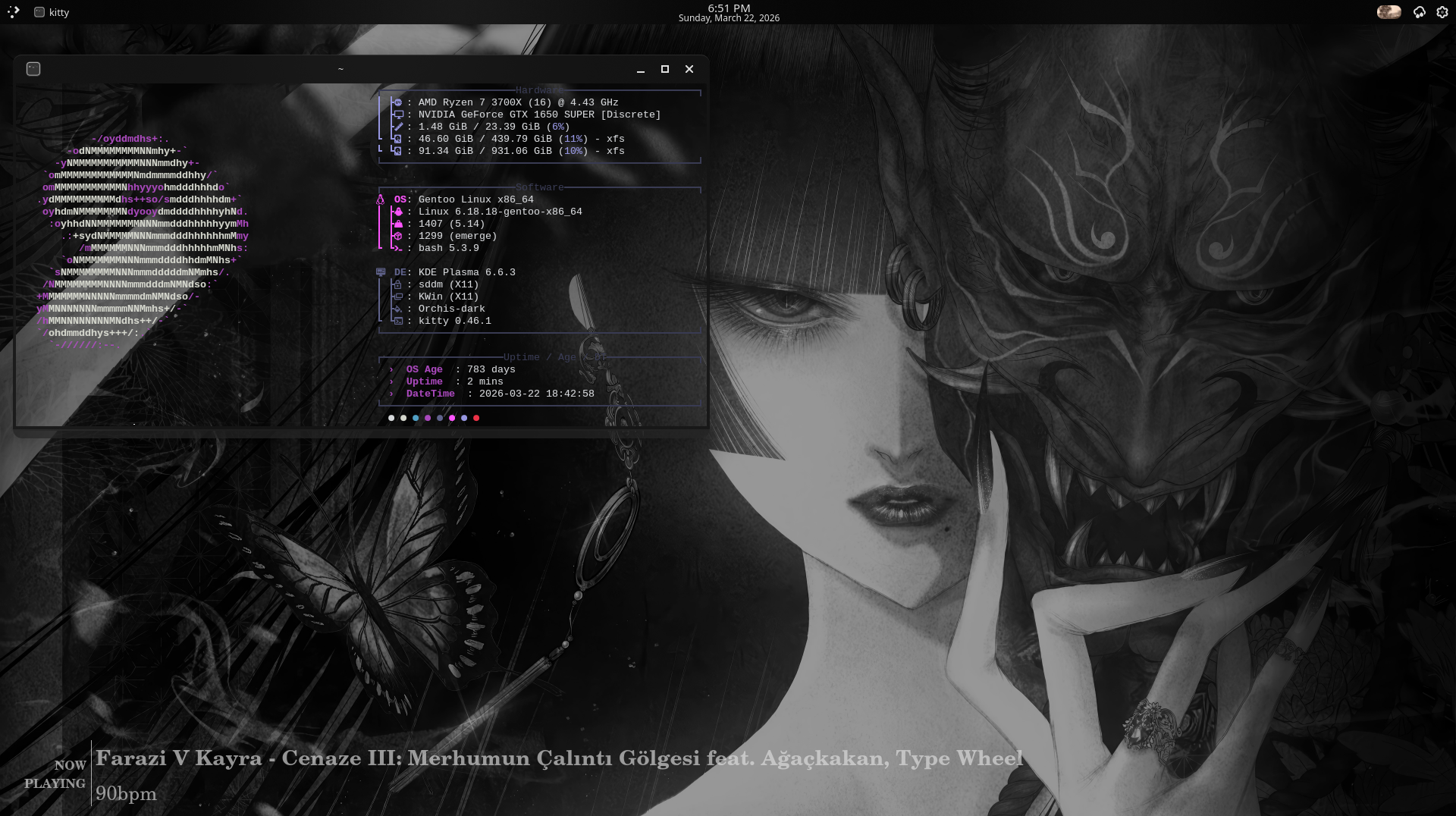Click the text 'KDE Plasma 6.6.3'
The width and height of the screenshot is (1456, 816).
point(467,272)
